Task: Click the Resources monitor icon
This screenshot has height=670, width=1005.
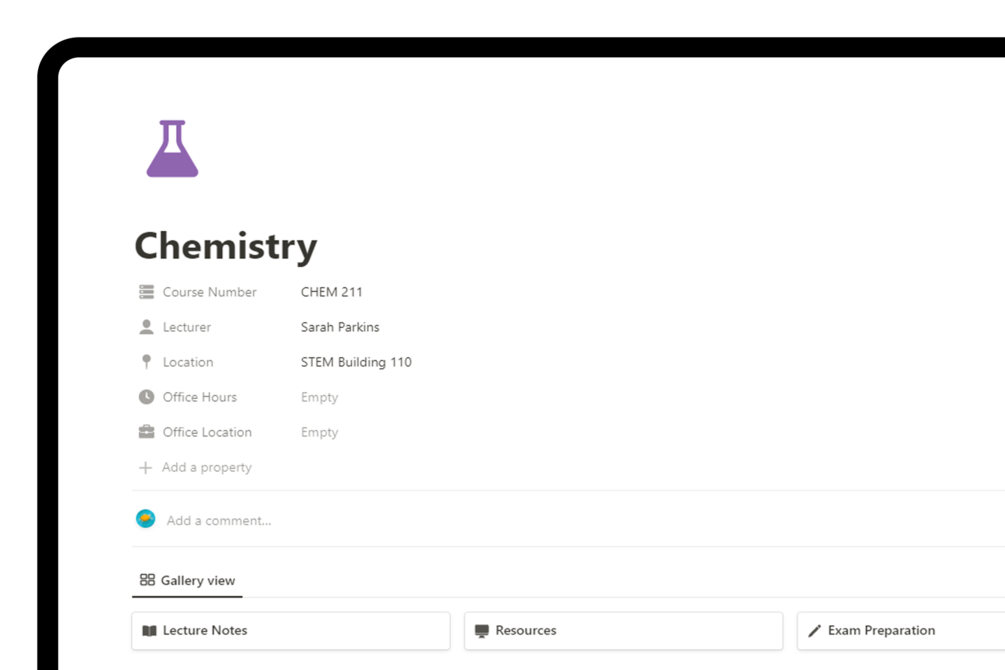Action: [x=482, y=631]
